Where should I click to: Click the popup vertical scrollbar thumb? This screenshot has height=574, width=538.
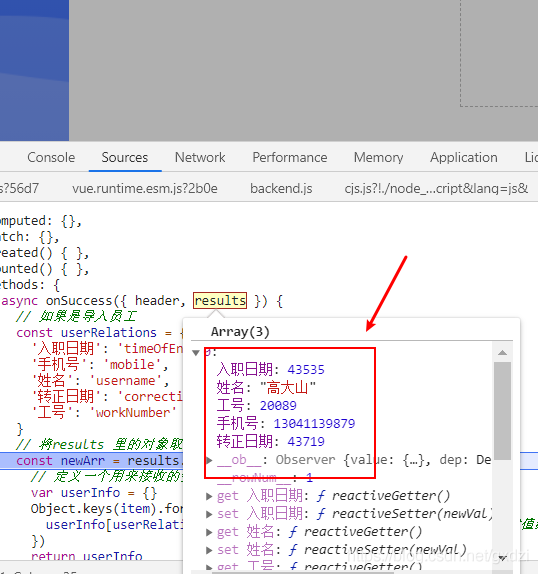[x=502, y=411]
